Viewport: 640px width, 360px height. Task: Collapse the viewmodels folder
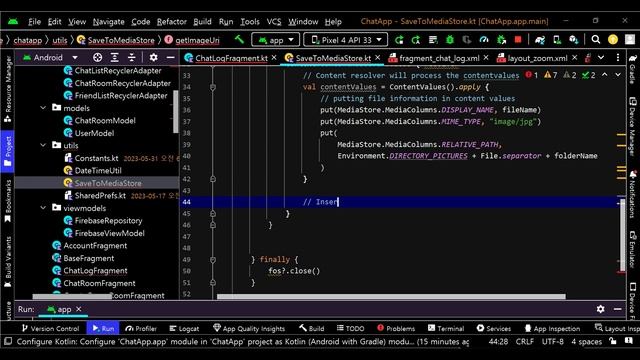click(43, 208)
